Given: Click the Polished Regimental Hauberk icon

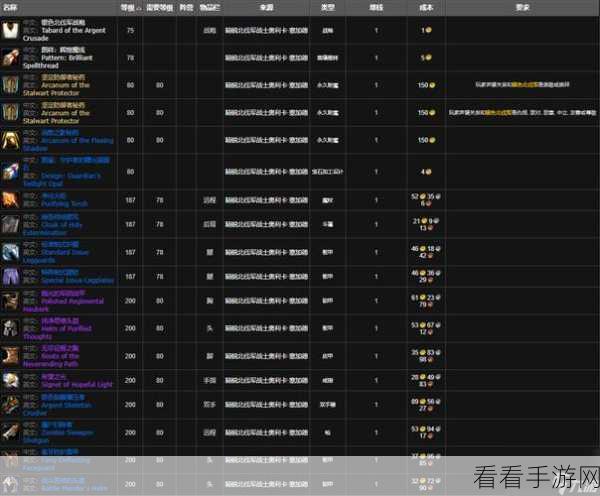Looking at the screenshot, I should (10, 301).
